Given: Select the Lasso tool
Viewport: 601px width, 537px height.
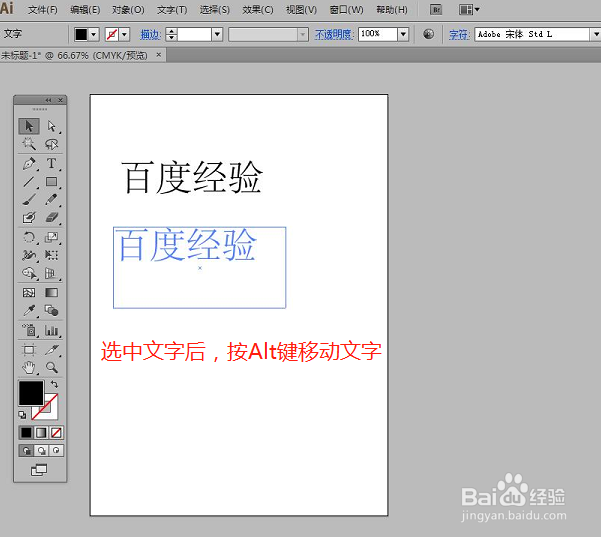Looking at the screenshot, I should click(51, 144).
